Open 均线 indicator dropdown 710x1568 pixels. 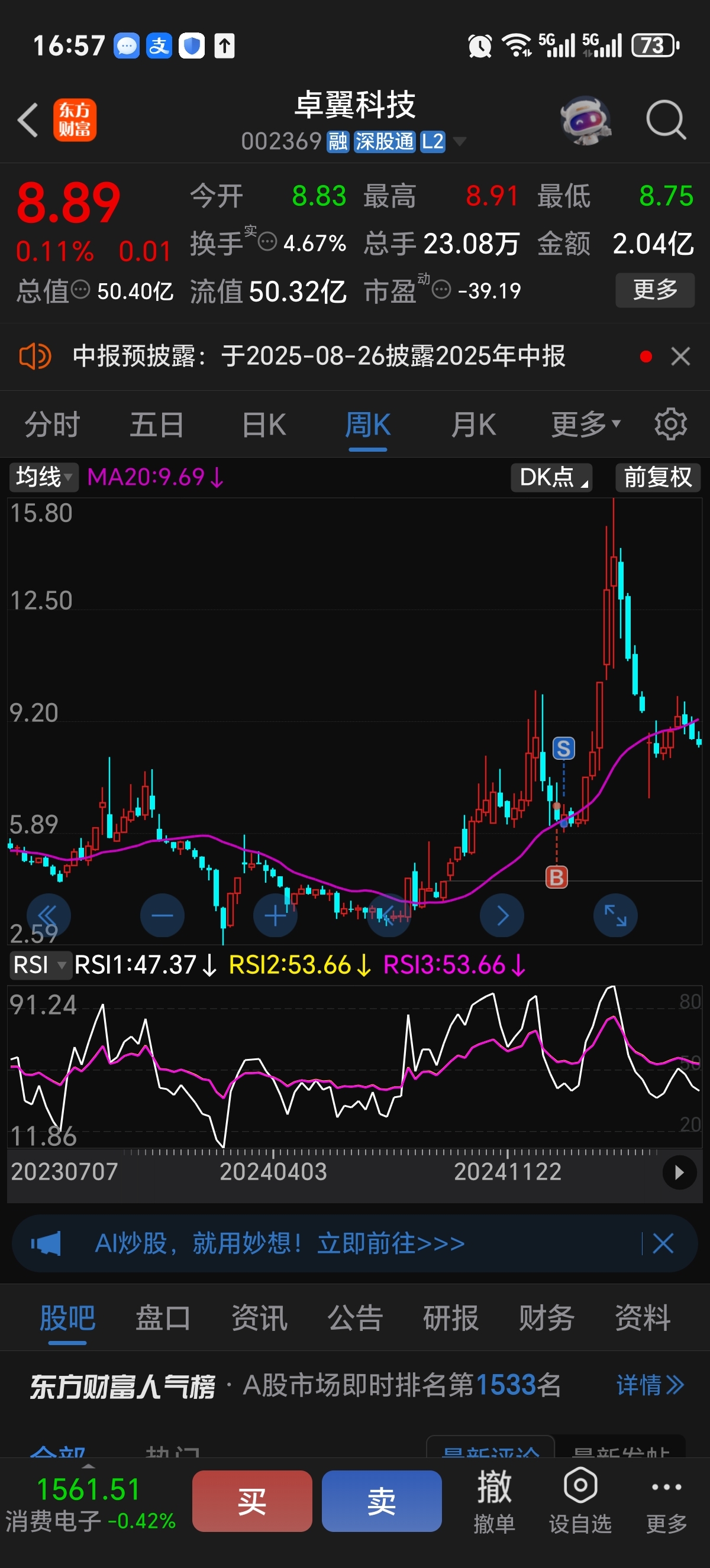pos(44,477)
